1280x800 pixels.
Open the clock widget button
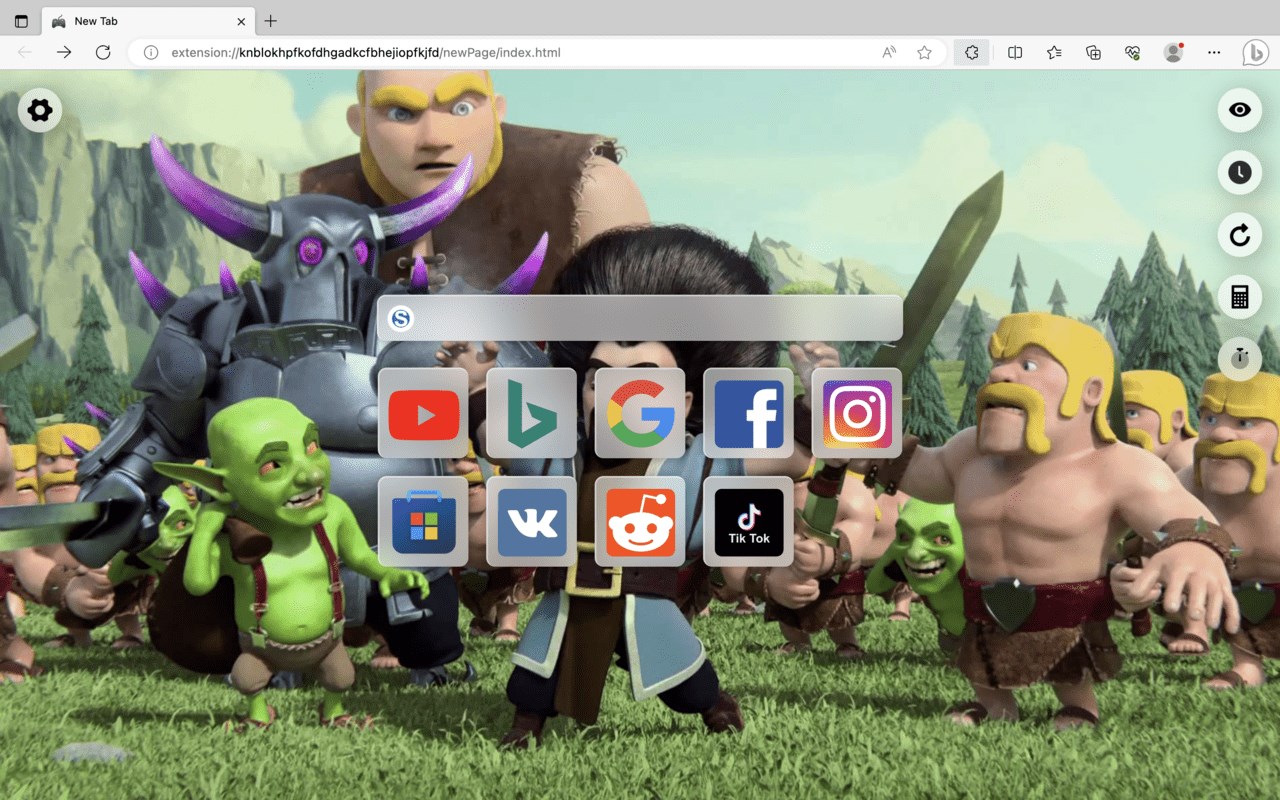pyautogui.click(x=1240, y=172)
